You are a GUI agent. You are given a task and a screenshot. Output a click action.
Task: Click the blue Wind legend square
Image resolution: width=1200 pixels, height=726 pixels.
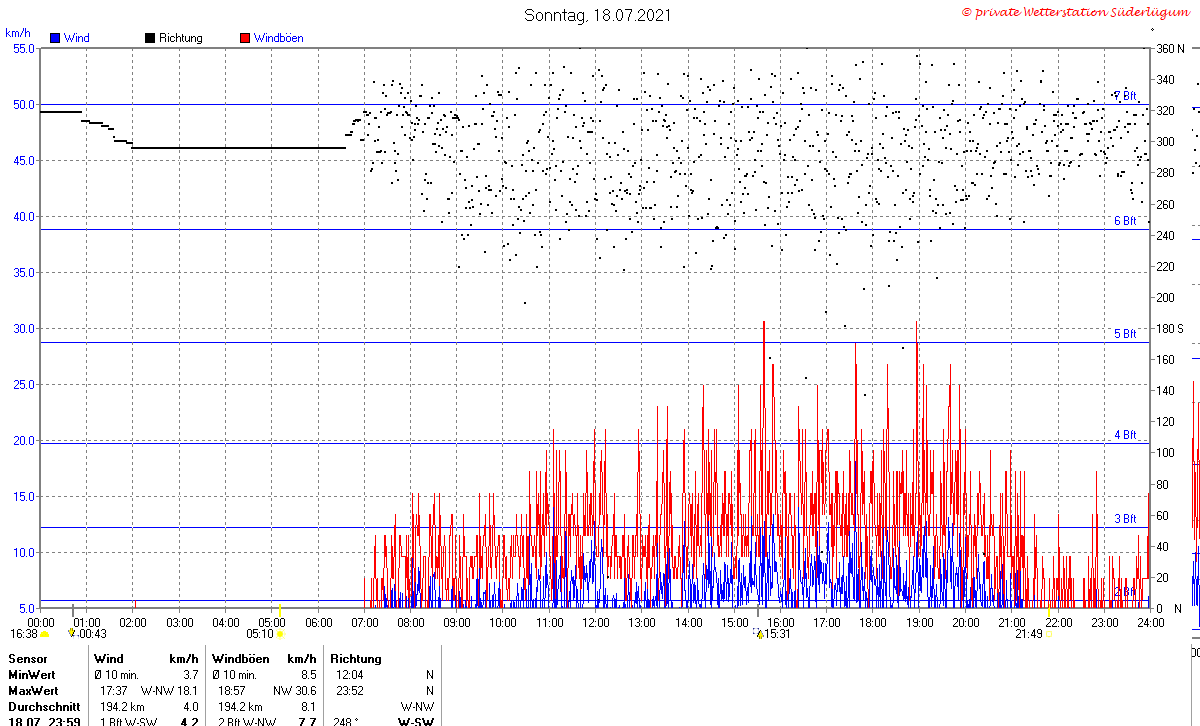(55, 38)
